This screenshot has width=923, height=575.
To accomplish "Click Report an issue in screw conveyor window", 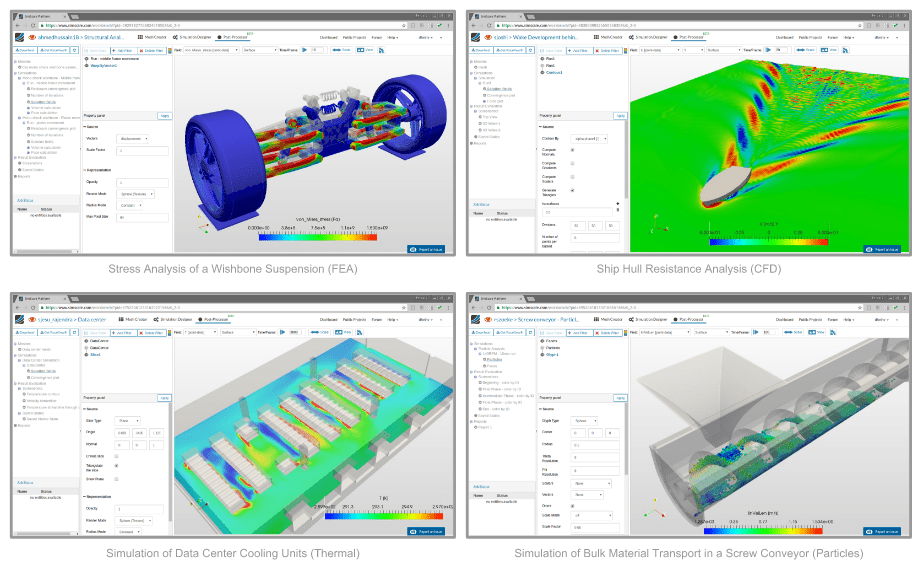I will (883, 531).
